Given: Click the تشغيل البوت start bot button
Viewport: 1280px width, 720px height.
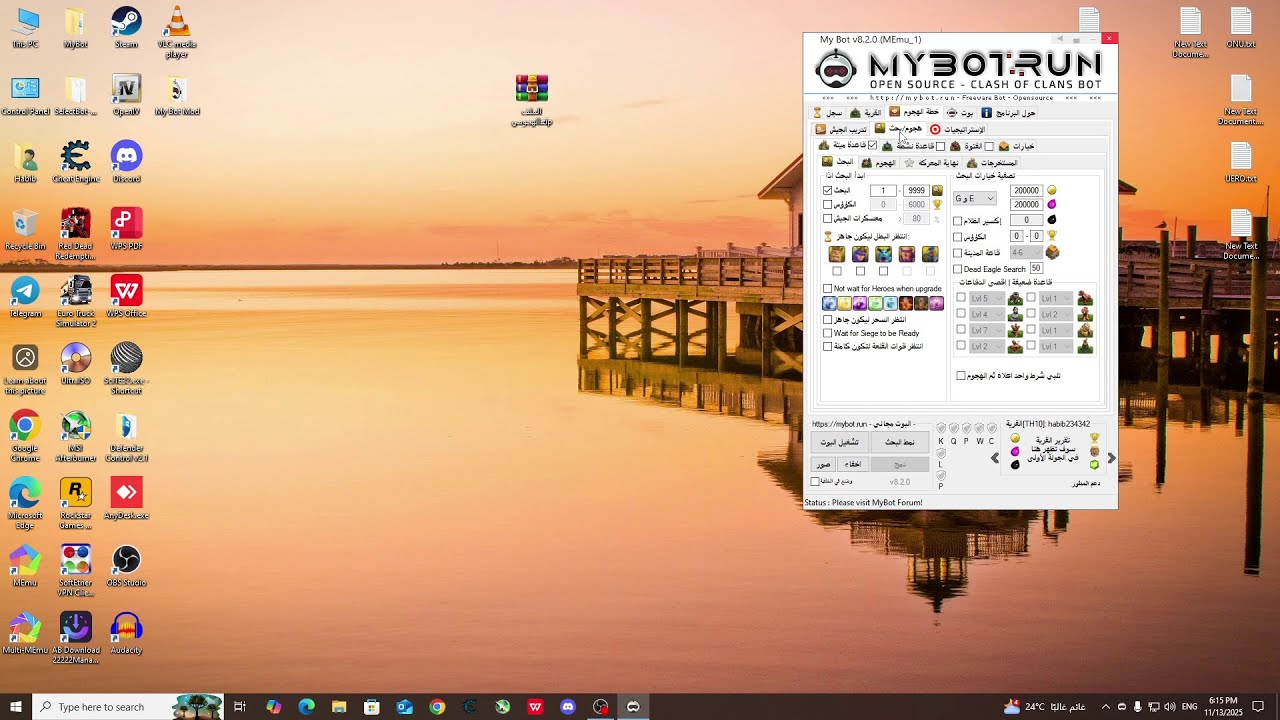Looking at the screenshot, I should click(x=839, y=442).
